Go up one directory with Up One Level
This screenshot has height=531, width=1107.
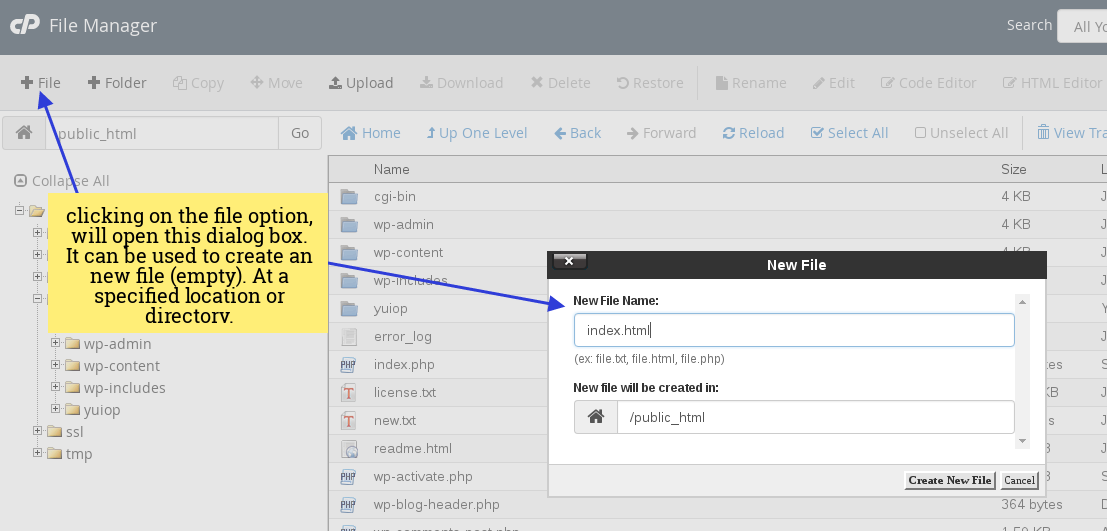pos(476,133)
